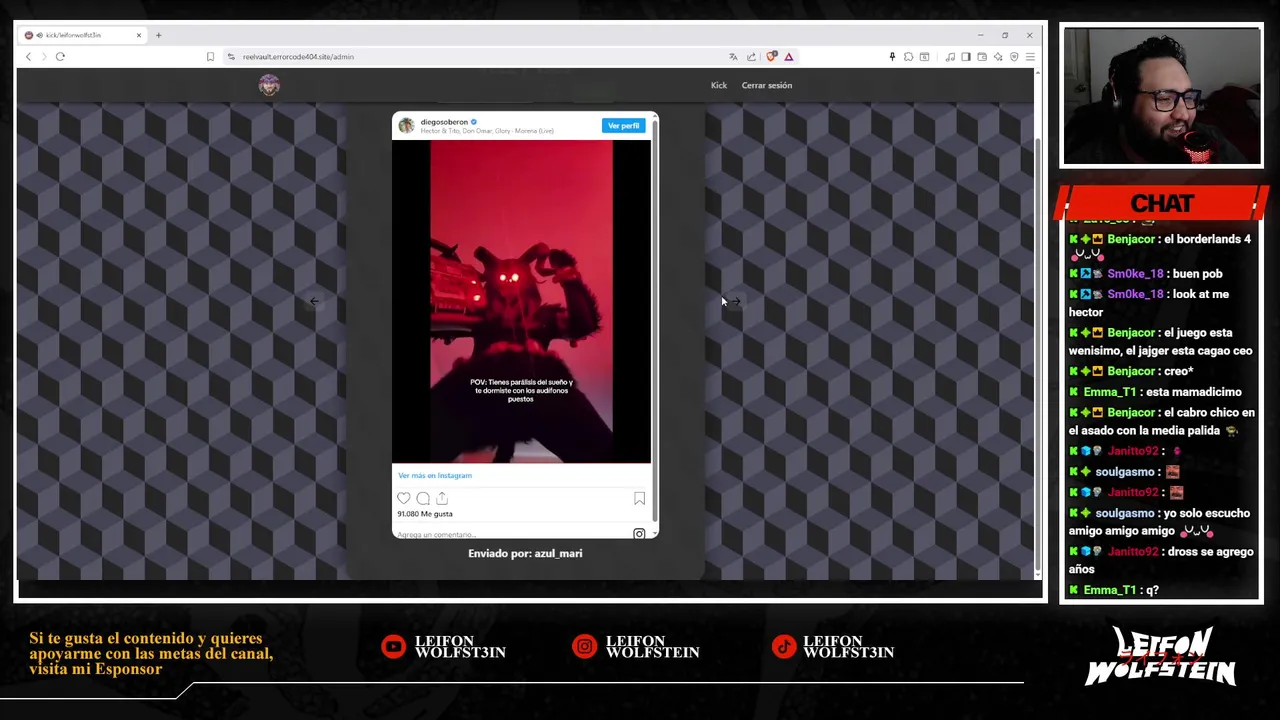Share the post with share icon

(x=442, y=498)
